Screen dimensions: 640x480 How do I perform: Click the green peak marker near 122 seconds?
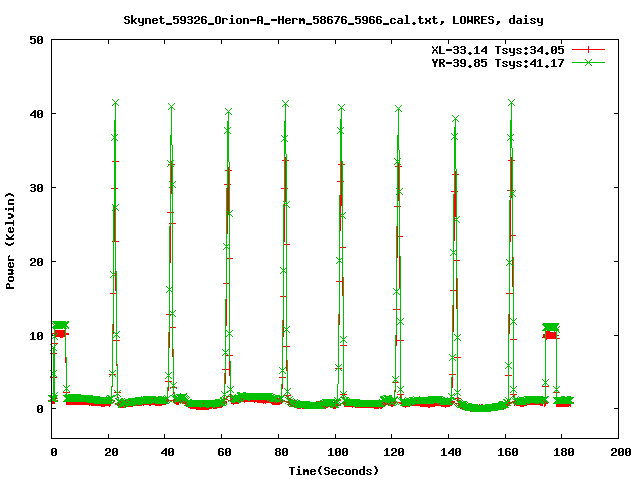click(x=398, y=108)
